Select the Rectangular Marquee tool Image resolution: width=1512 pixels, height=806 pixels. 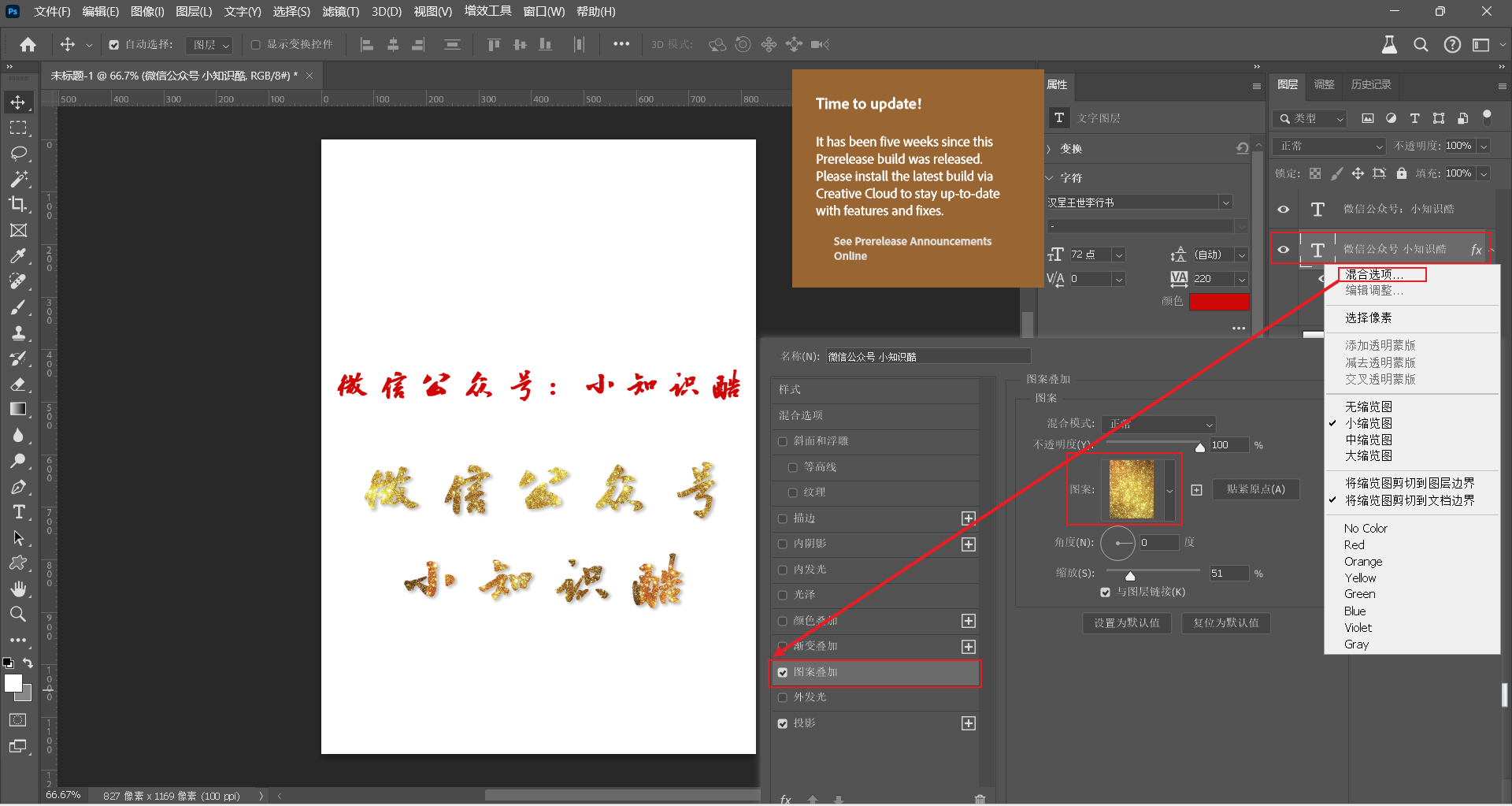(x=18, y=128)
